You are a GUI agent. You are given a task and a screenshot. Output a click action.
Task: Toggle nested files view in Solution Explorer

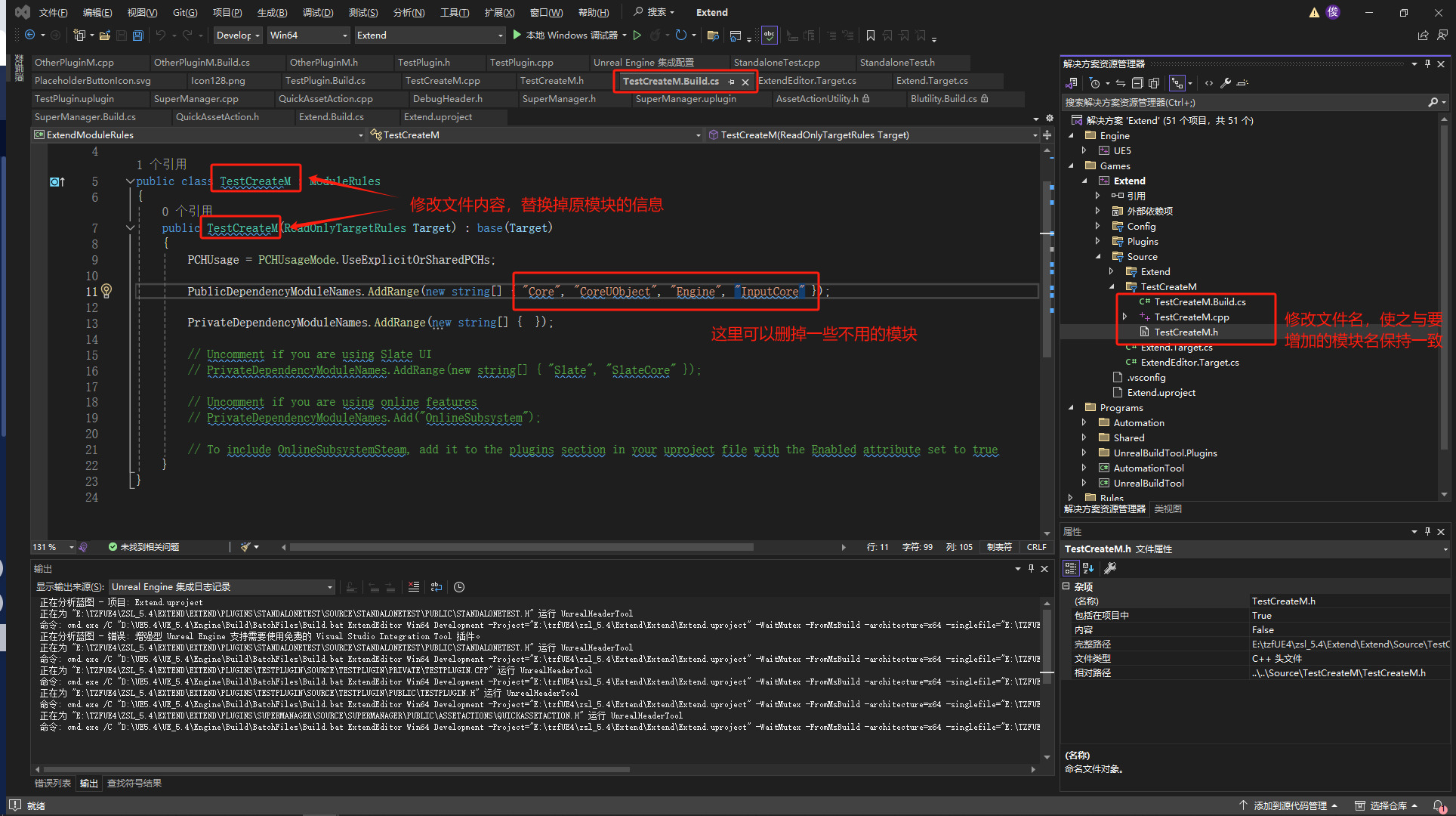pyautogui.click(x=1177, y=83)
